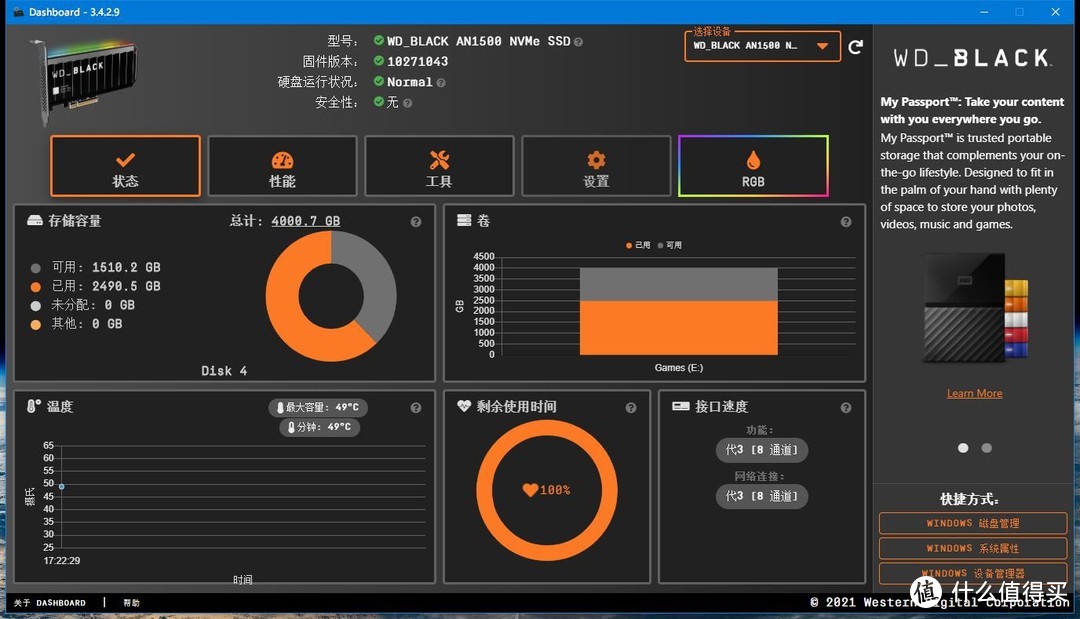Image resolution: width=1080 pixels, height=619 pixels.
Task: Click the green check beside model name
Action: click(x=379, y=41)
